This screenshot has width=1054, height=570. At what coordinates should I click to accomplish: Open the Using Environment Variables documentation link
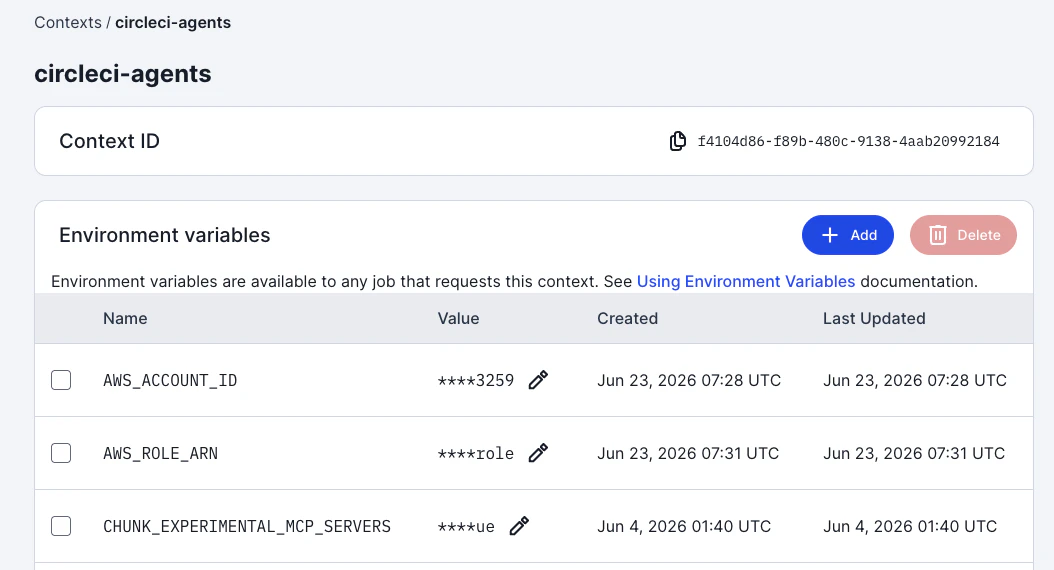pos(746,282)
